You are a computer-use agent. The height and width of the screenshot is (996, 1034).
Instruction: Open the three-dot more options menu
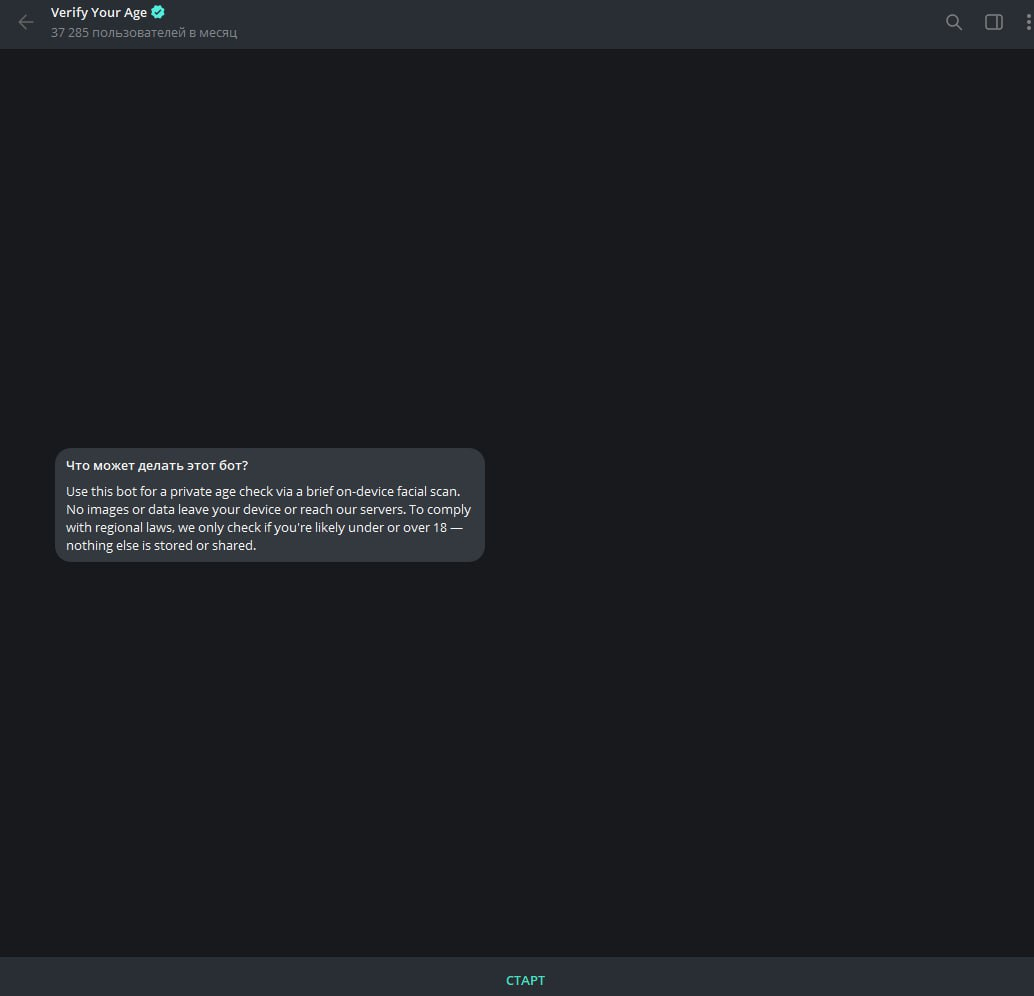(x=1028, y=22)
